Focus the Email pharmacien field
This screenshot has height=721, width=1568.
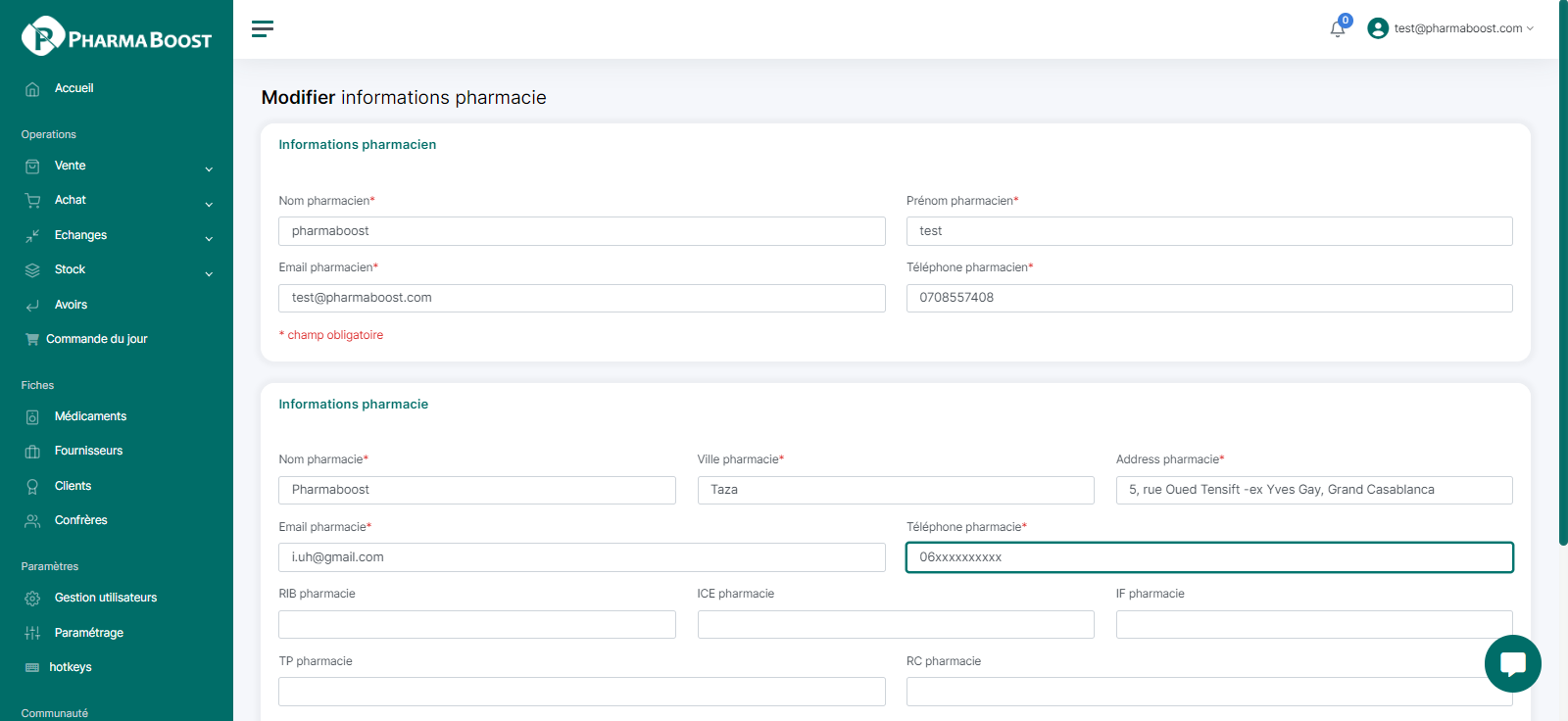(x=582, y=298)
